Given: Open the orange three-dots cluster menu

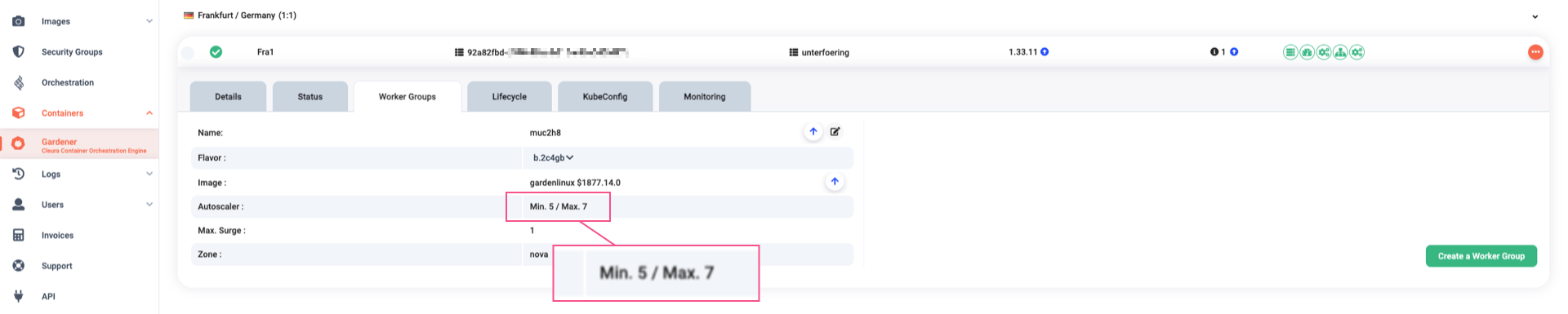Looking at the screenshot, I should pos(1535,51).
